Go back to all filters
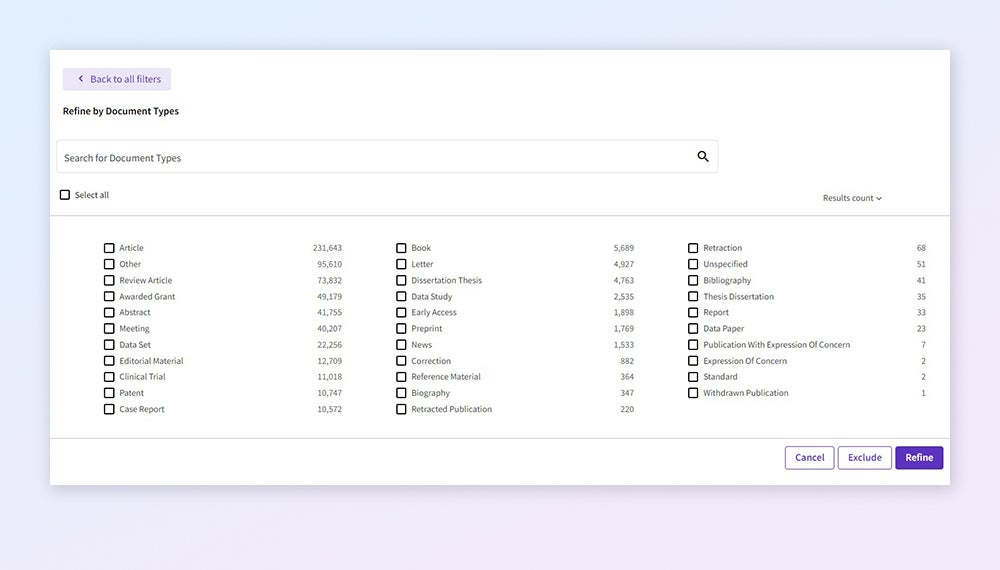Image resolution: width=1000 pixels, height=570 pixels. pos(117,79)
